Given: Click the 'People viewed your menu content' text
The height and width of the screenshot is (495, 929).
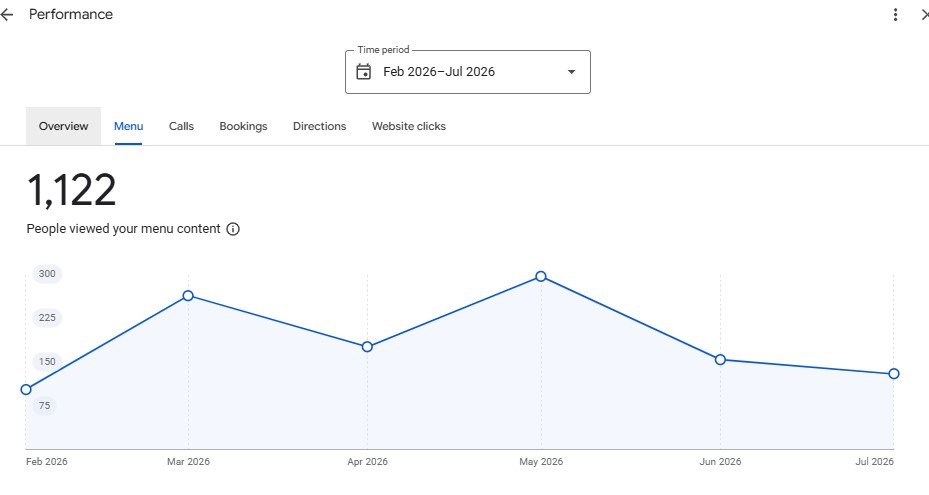Looking at the screenshot, I should coord(123,229).
